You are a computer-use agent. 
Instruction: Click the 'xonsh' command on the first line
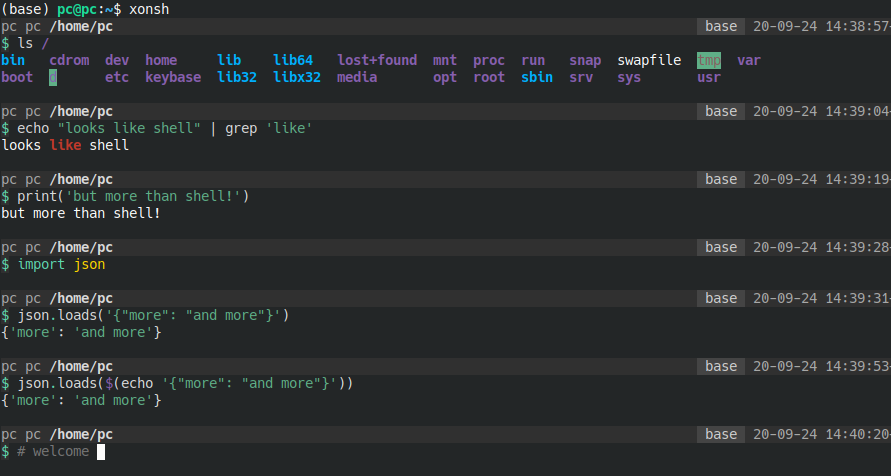click(149, 9)
